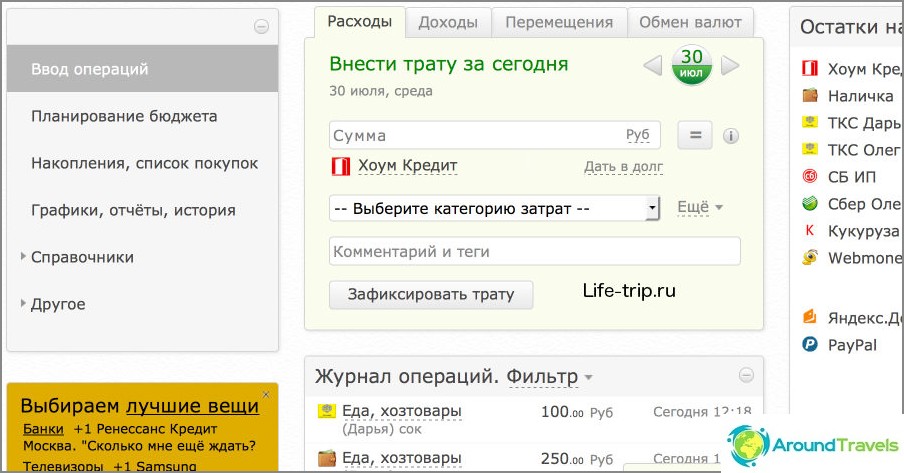Click Хоум Кредит icon in balances list
The width and height of the screenshot is (904, 473).
pos(810,68)
